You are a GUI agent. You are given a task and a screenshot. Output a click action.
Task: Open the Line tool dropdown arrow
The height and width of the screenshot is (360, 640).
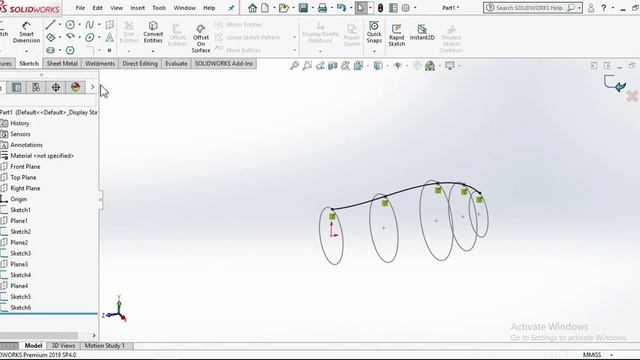[x=60, y=24]
